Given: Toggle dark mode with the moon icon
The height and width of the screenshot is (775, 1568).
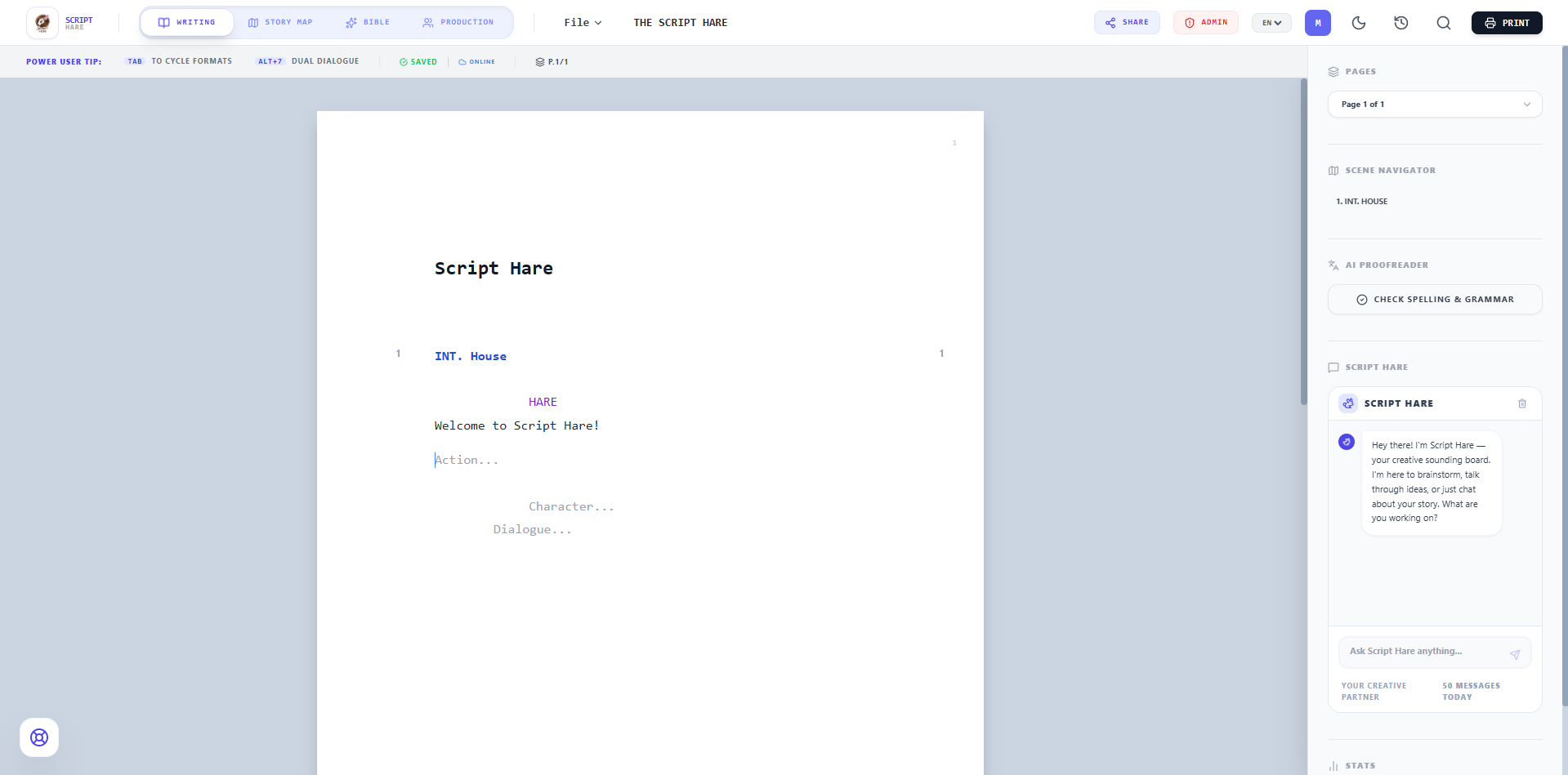Looking at the screenshot, I should pyautogui.click(x=1359, y=23).
